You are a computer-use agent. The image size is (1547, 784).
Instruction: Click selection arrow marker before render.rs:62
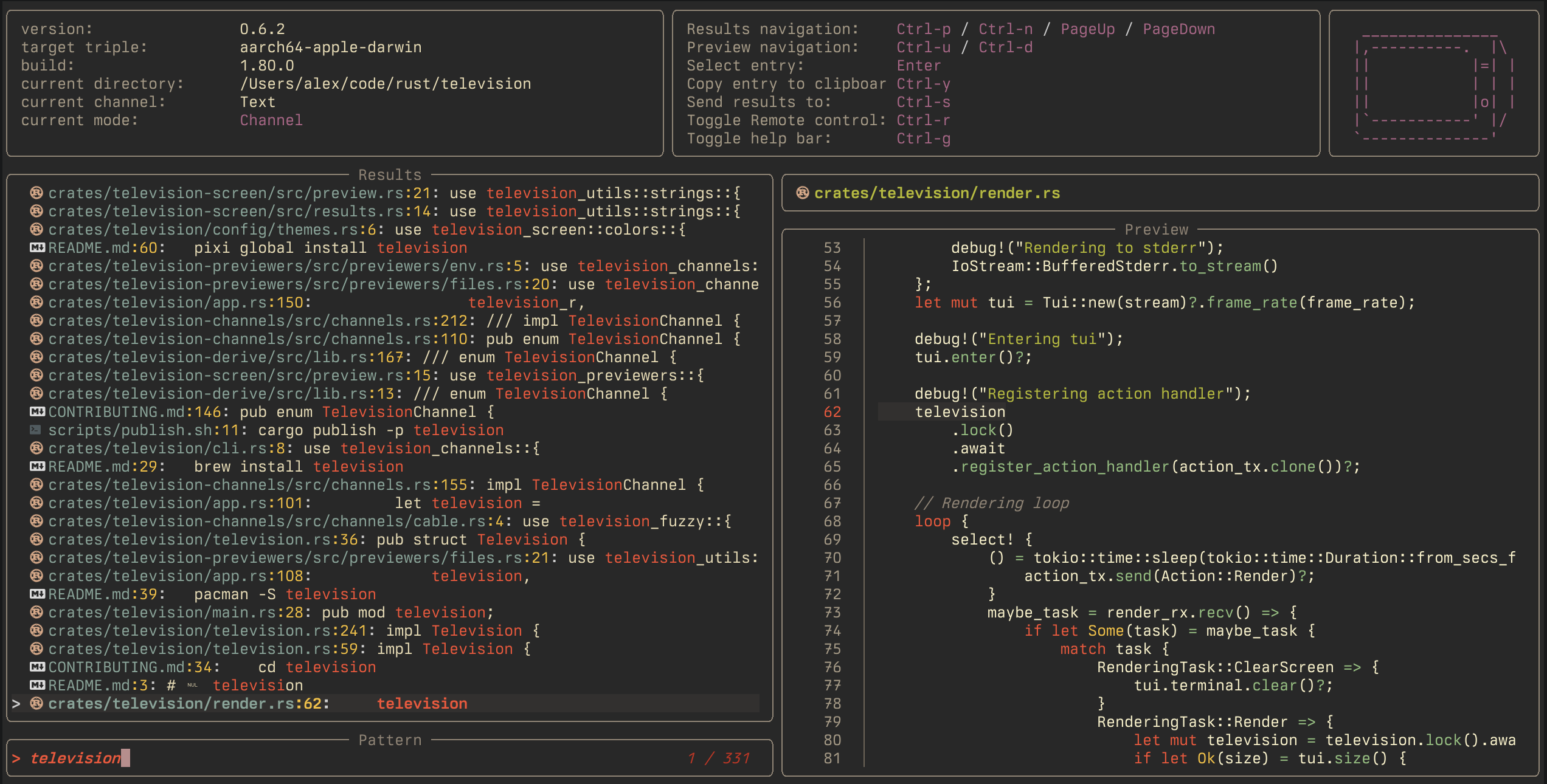[x=16, y=703]
